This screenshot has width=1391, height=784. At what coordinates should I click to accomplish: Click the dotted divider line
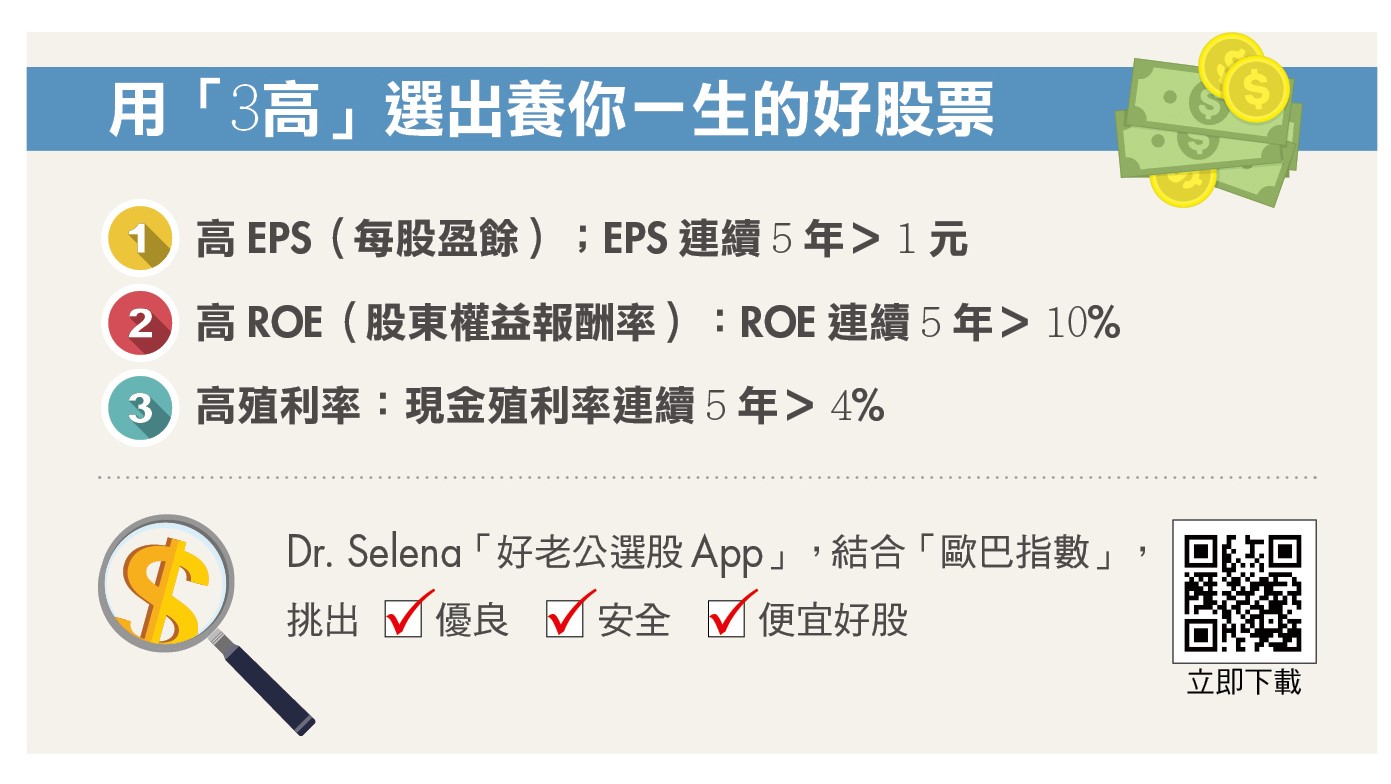click(x=707, y=478)
